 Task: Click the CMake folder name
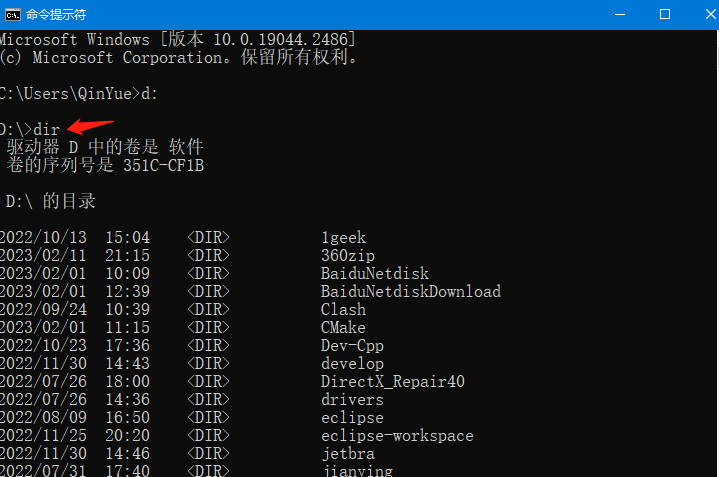(343, 328)
